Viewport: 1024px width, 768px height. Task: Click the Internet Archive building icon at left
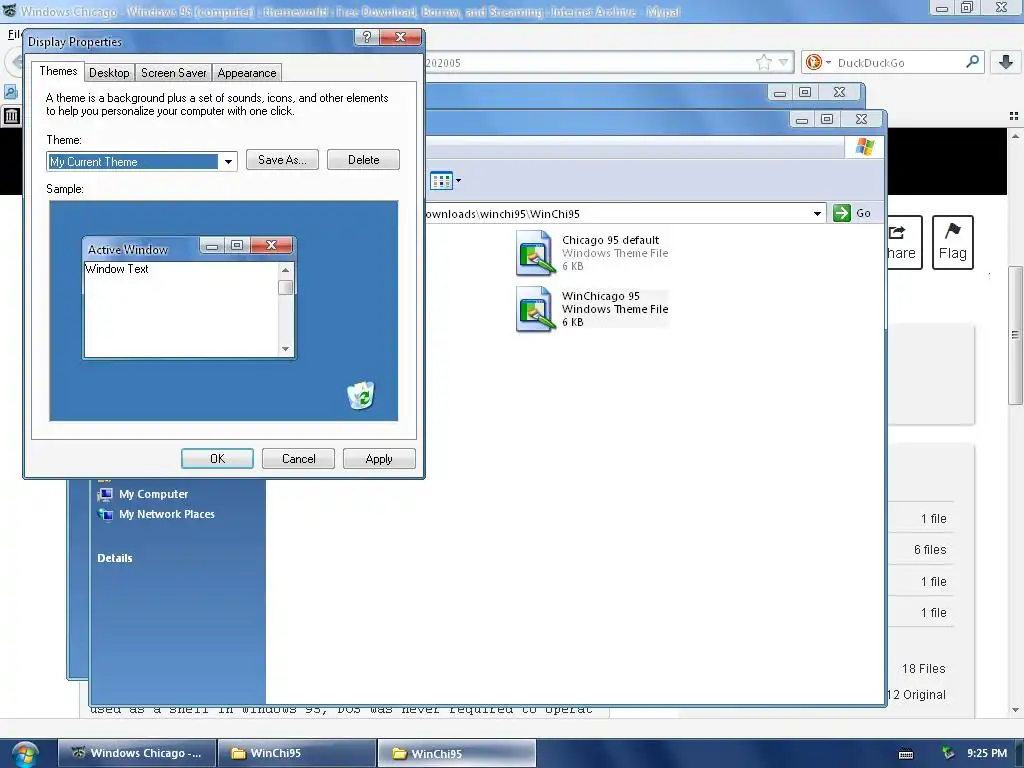pyautogui.click(x=12, y=116)
